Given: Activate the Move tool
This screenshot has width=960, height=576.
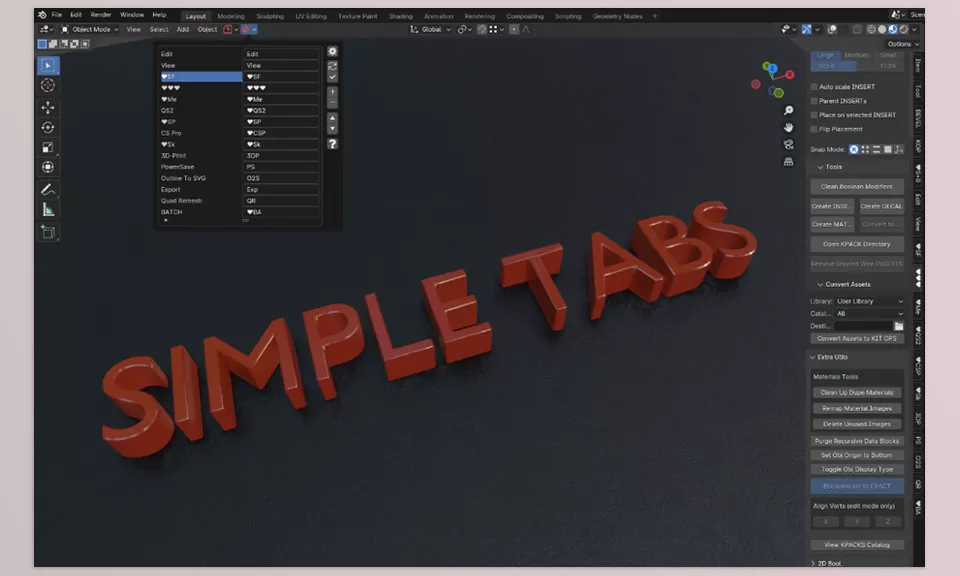Looking at the screenshot, I should click(48, 107).
